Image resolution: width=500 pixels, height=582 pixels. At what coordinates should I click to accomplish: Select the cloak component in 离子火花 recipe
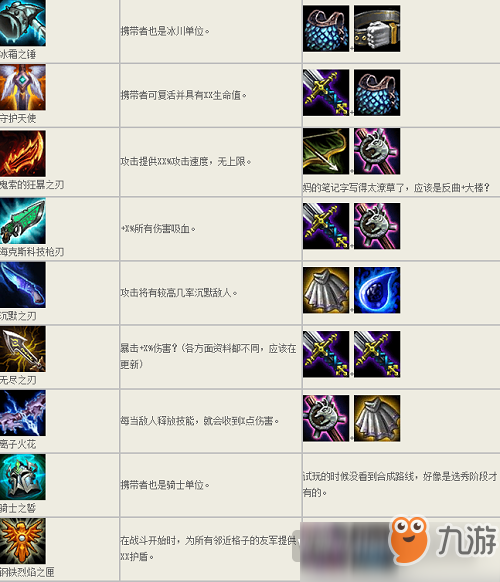point(377,418)
